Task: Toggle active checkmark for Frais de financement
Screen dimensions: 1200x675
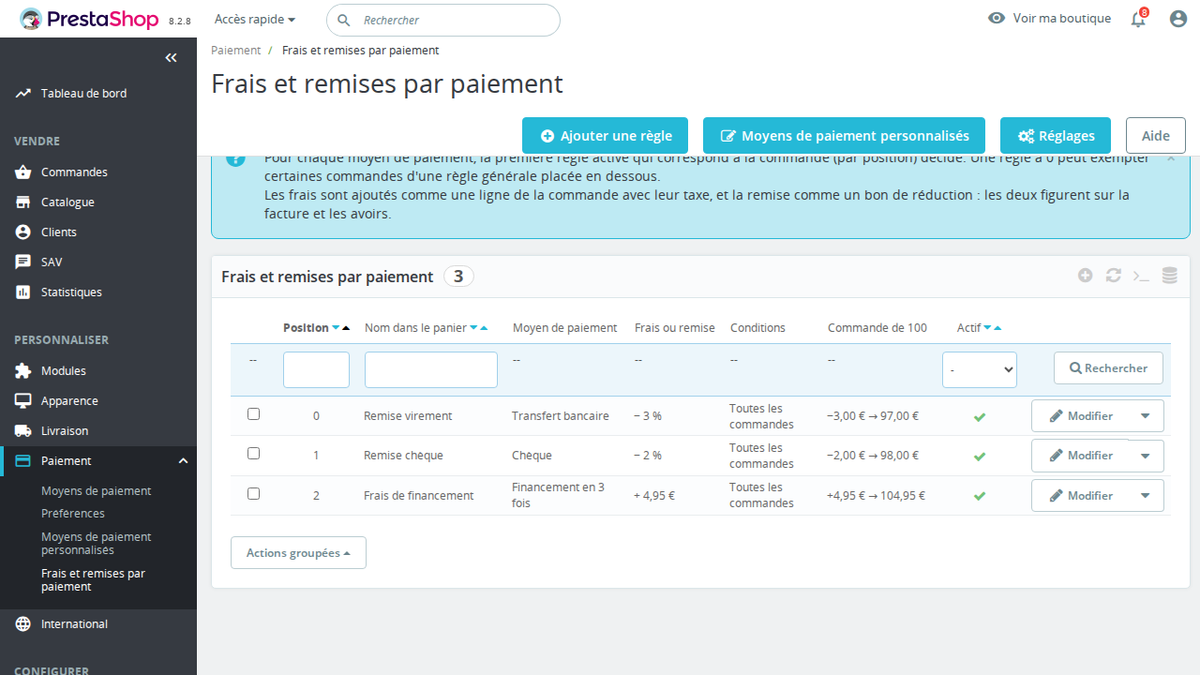Action: 979,496
